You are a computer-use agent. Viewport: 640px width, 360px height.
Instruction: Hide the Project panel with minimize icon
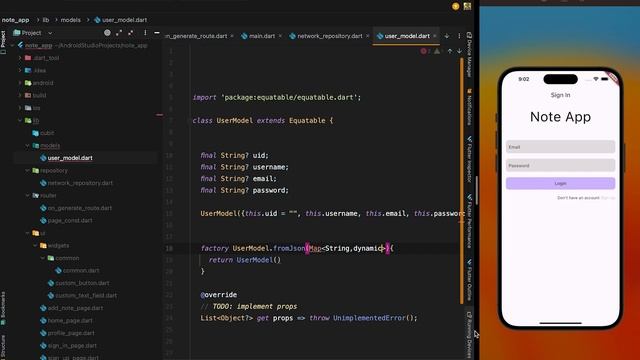157,33
